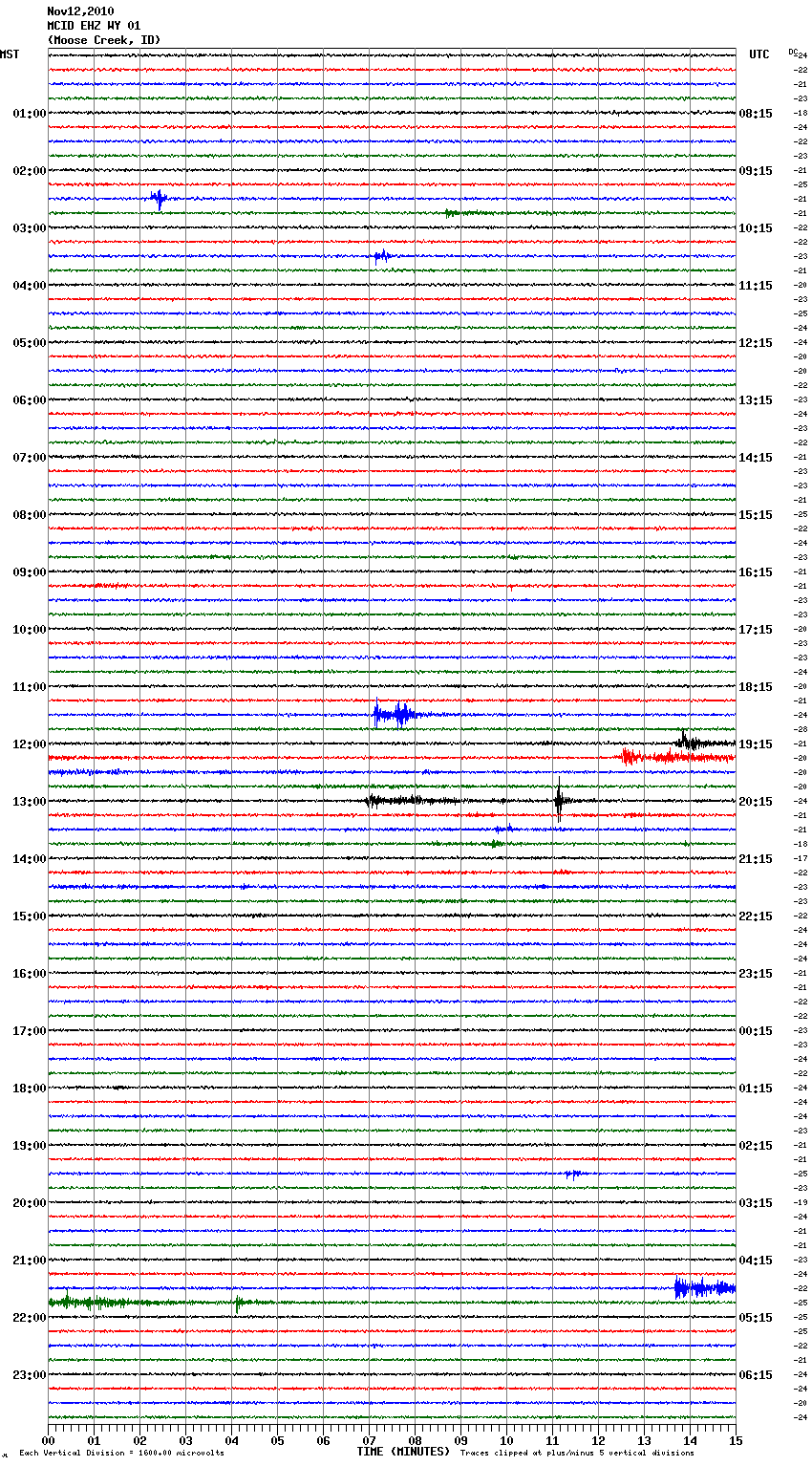This screenshot has width=812, height=1466.
Task: Select the 19:15 UTC time label
Action: [756, 744]
